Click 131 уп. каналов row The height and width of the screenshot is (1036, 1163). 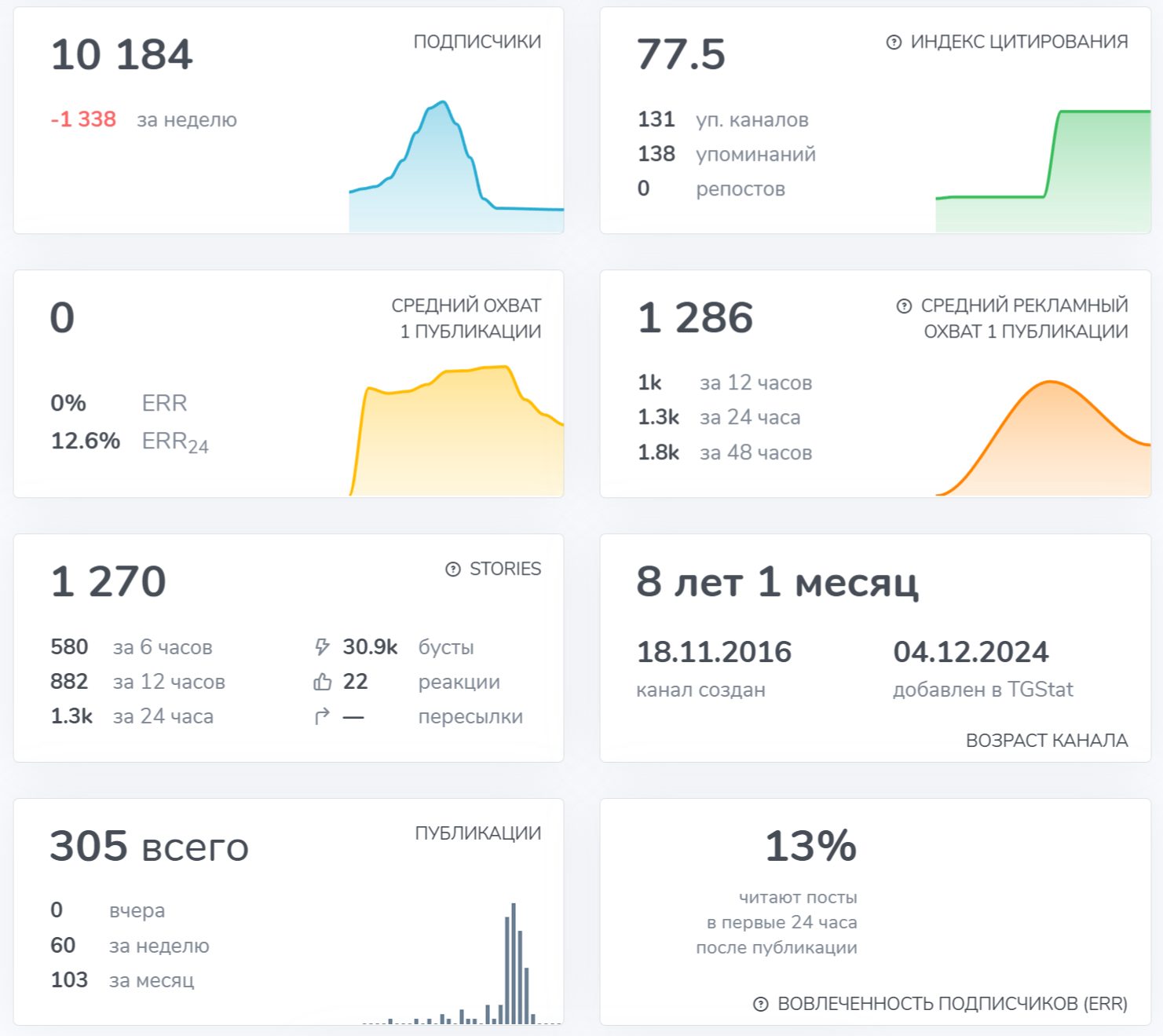click(723, 119)
